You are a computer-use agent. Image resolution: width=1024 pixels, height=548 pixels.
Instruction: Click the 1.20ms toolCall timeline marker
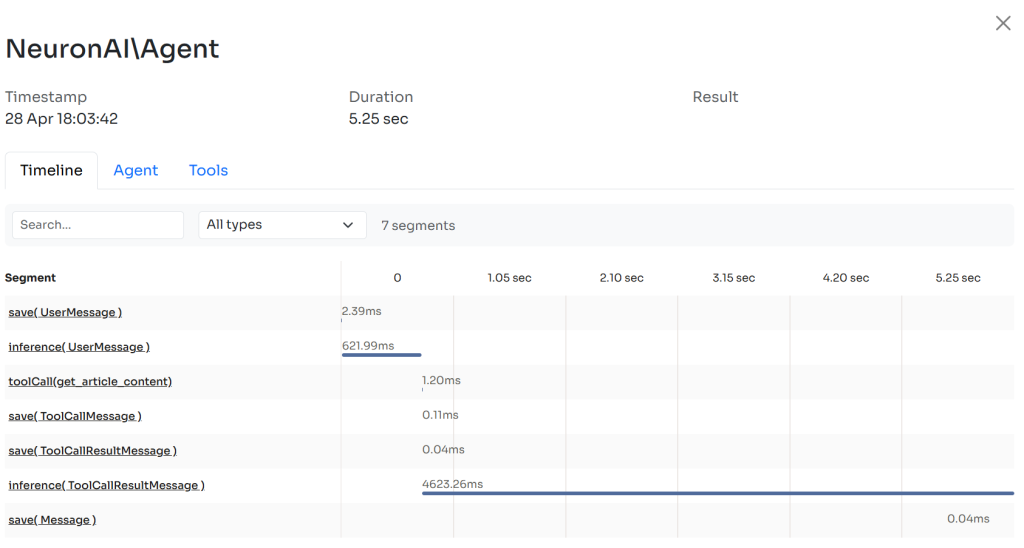pos(440,381)
